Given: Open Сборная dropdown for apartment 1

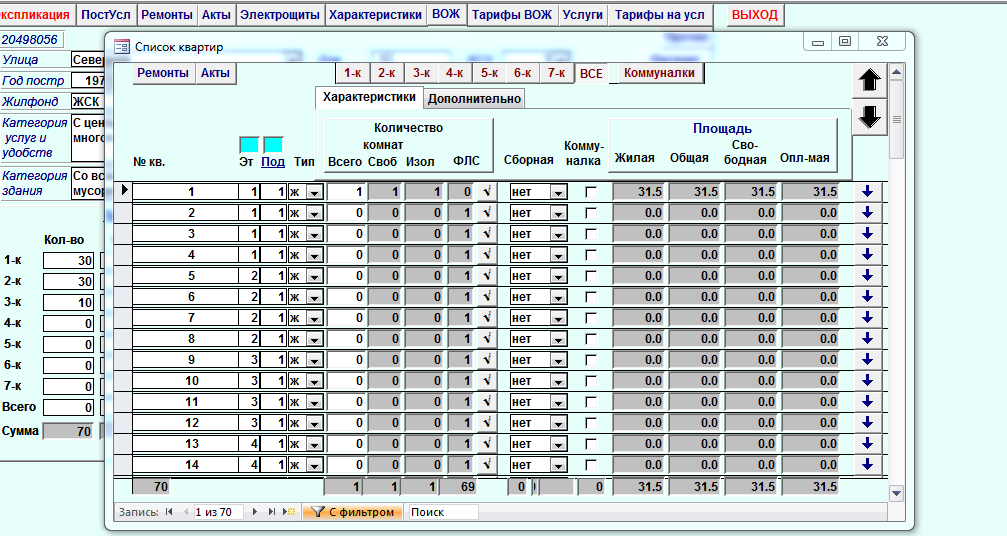Looking at the screenshot, I should tap(558, 192).
